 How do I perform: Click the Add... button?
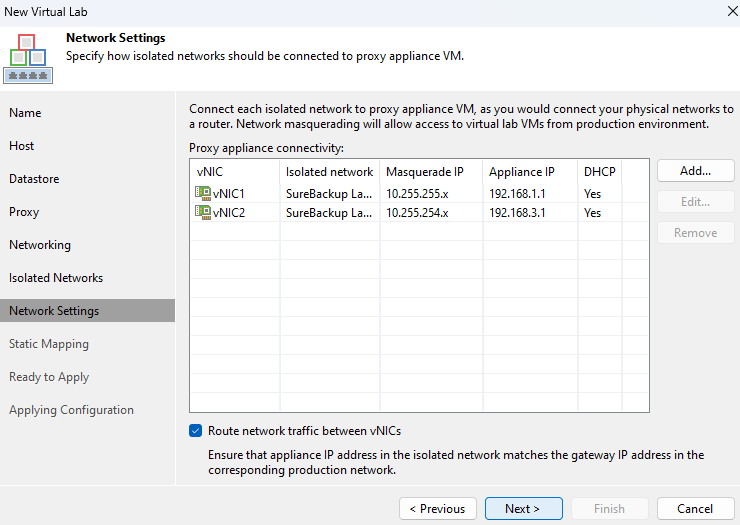point(696,171)
